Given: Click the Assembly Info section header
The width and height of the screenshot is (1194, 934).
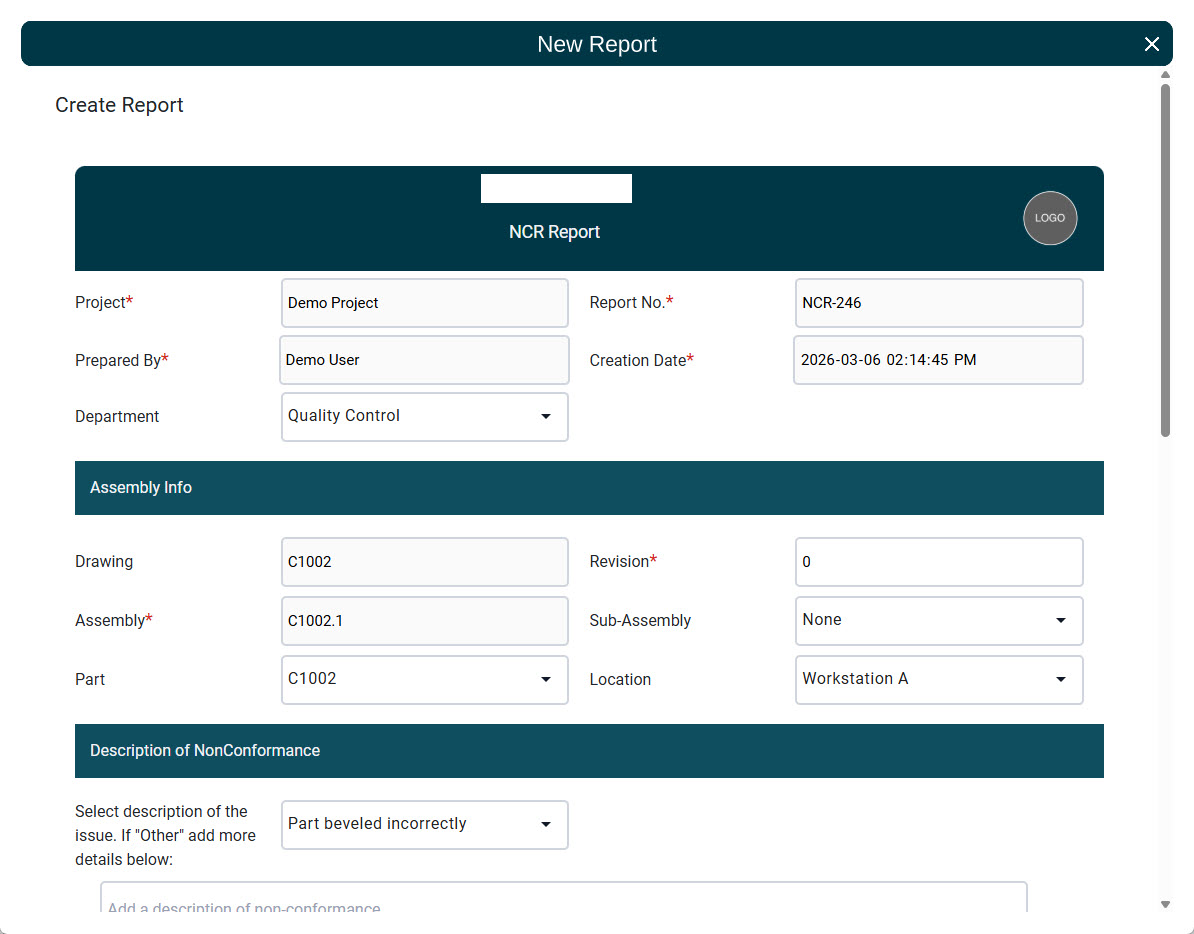Looking at the screenshot, I should pyautogui.click(x=589, y=488).
